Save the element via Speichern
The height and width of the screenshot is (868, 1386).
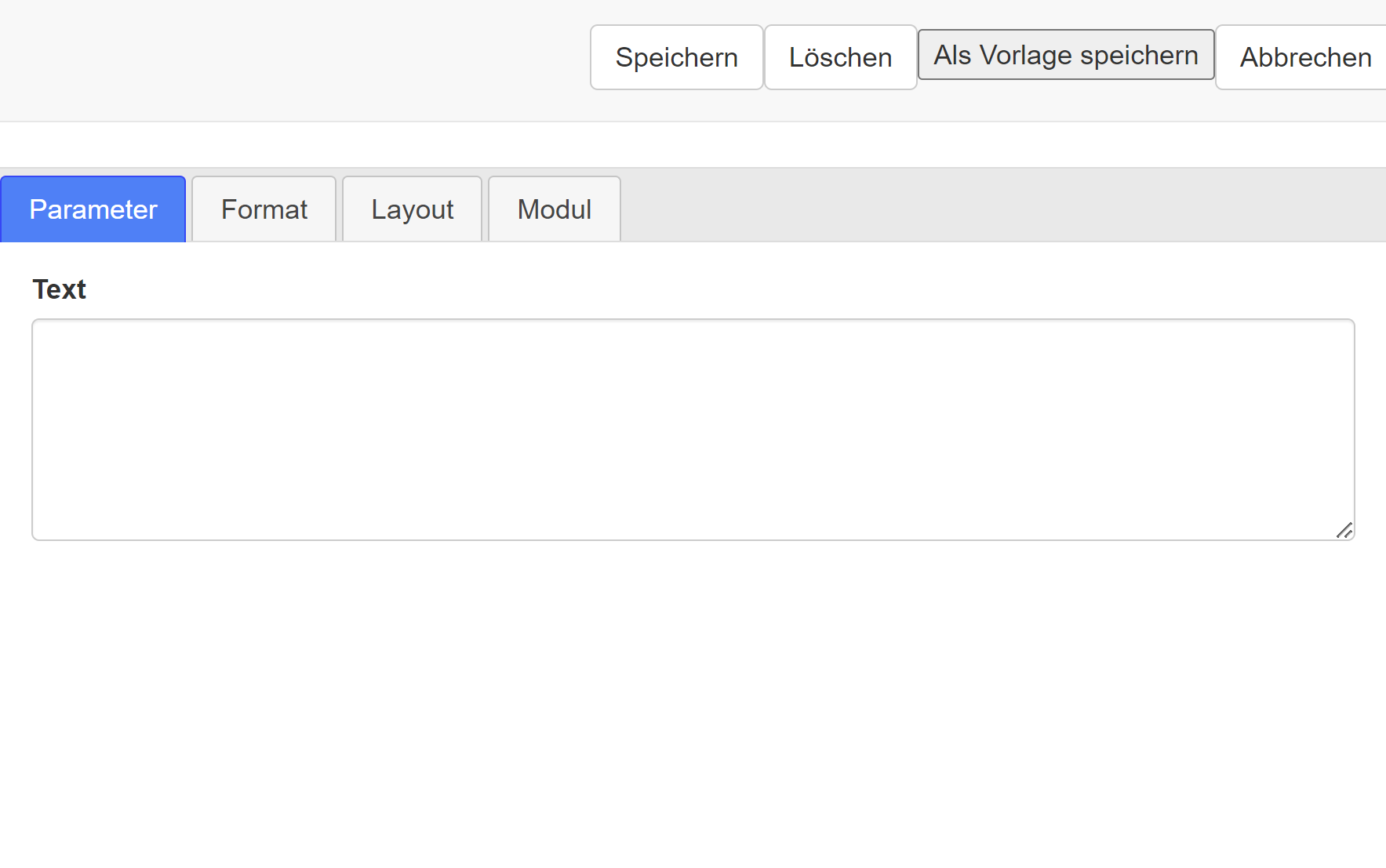pos(676,57)
